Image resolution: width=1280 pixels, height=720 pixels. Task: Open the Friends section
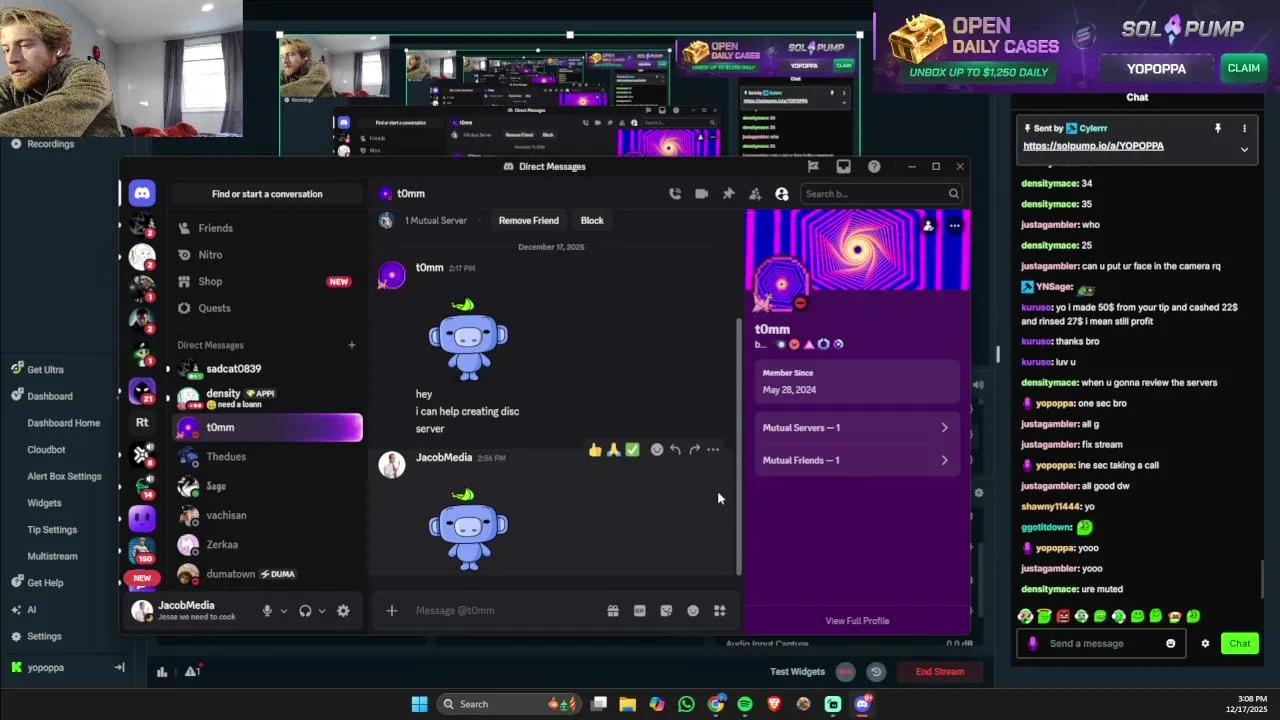(266, 228)
